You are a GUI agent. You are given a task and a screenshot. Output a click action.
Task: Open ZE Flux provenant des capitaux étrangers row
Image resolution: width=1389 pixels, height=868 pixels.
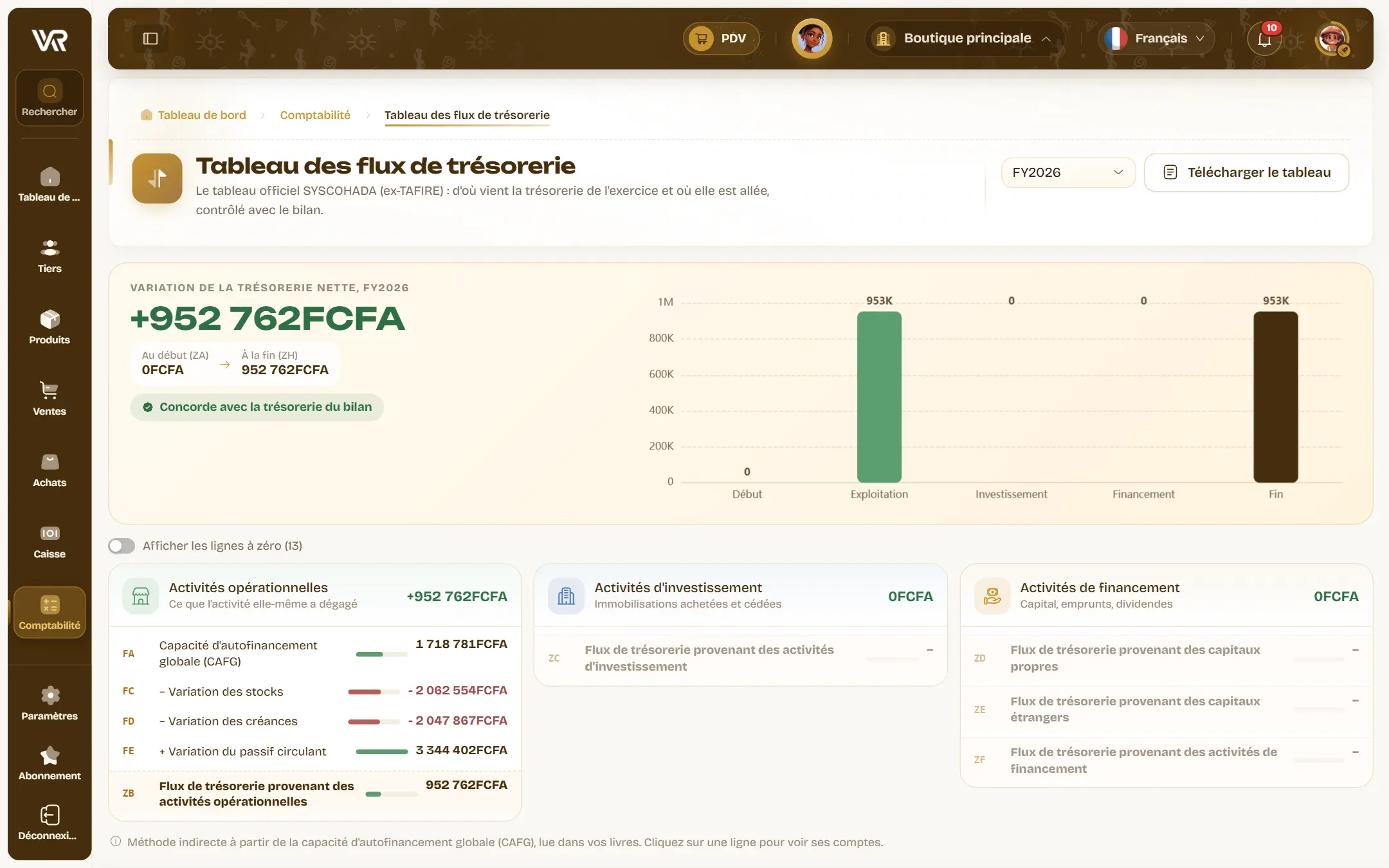pos(1167,709)
